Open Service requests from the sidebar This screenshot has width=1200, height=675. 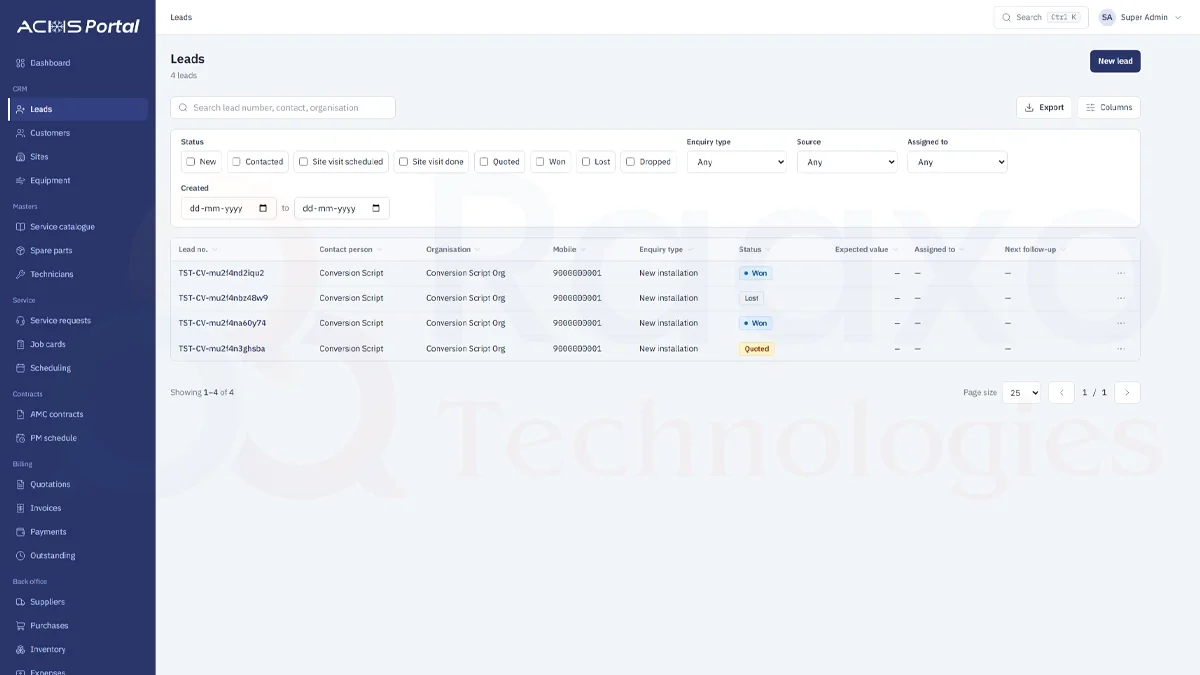click(x=78, y=321)
